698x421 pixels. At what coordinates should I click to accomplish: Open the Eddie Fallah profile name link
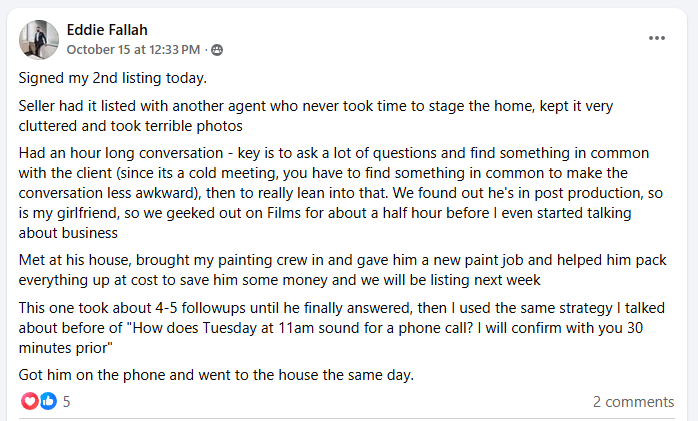107,29
